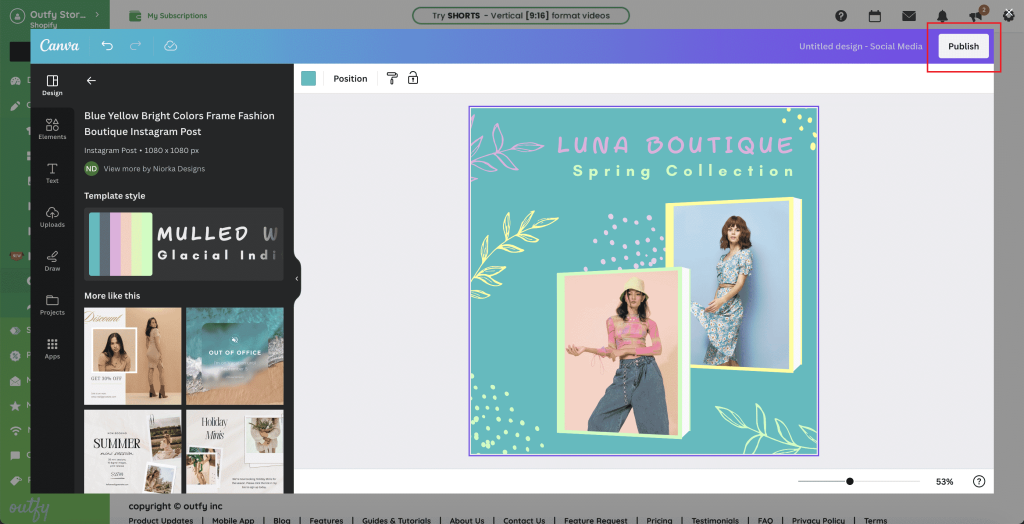Viewport: 1024px width, 524px height.
Task: Toggle the lock icon in toolbar
Action: (413, 78)
